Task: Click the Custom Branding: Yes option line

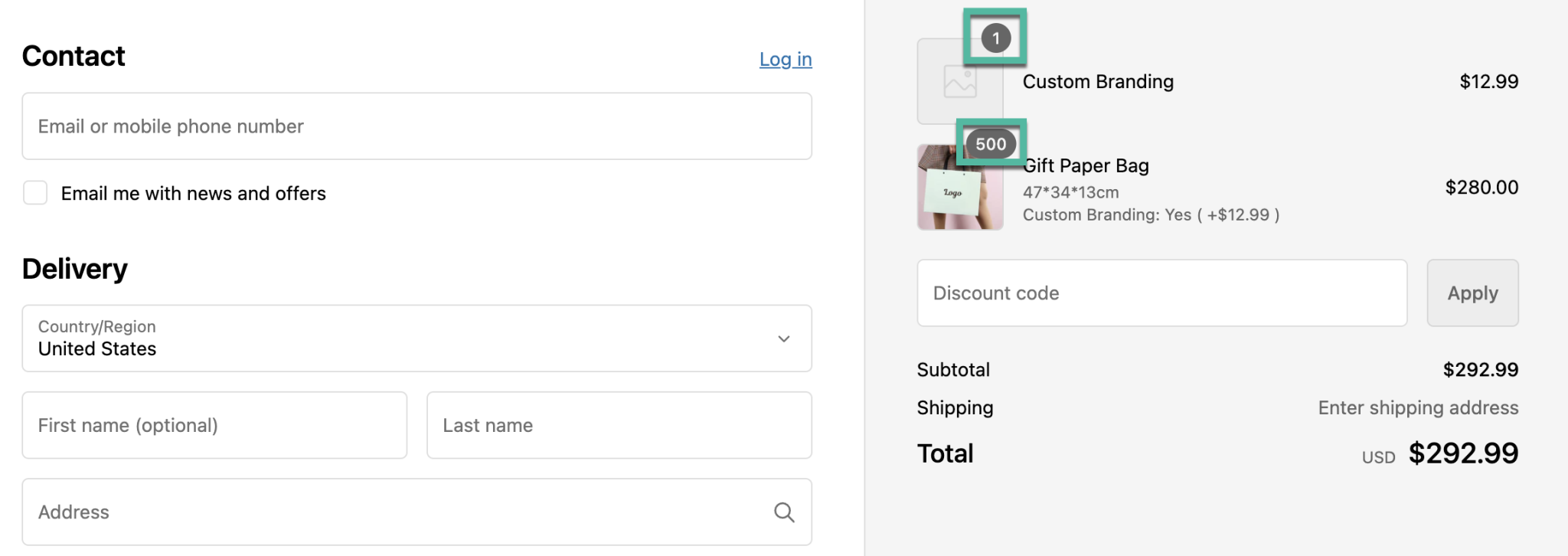Action: (x=1151, y=214)
